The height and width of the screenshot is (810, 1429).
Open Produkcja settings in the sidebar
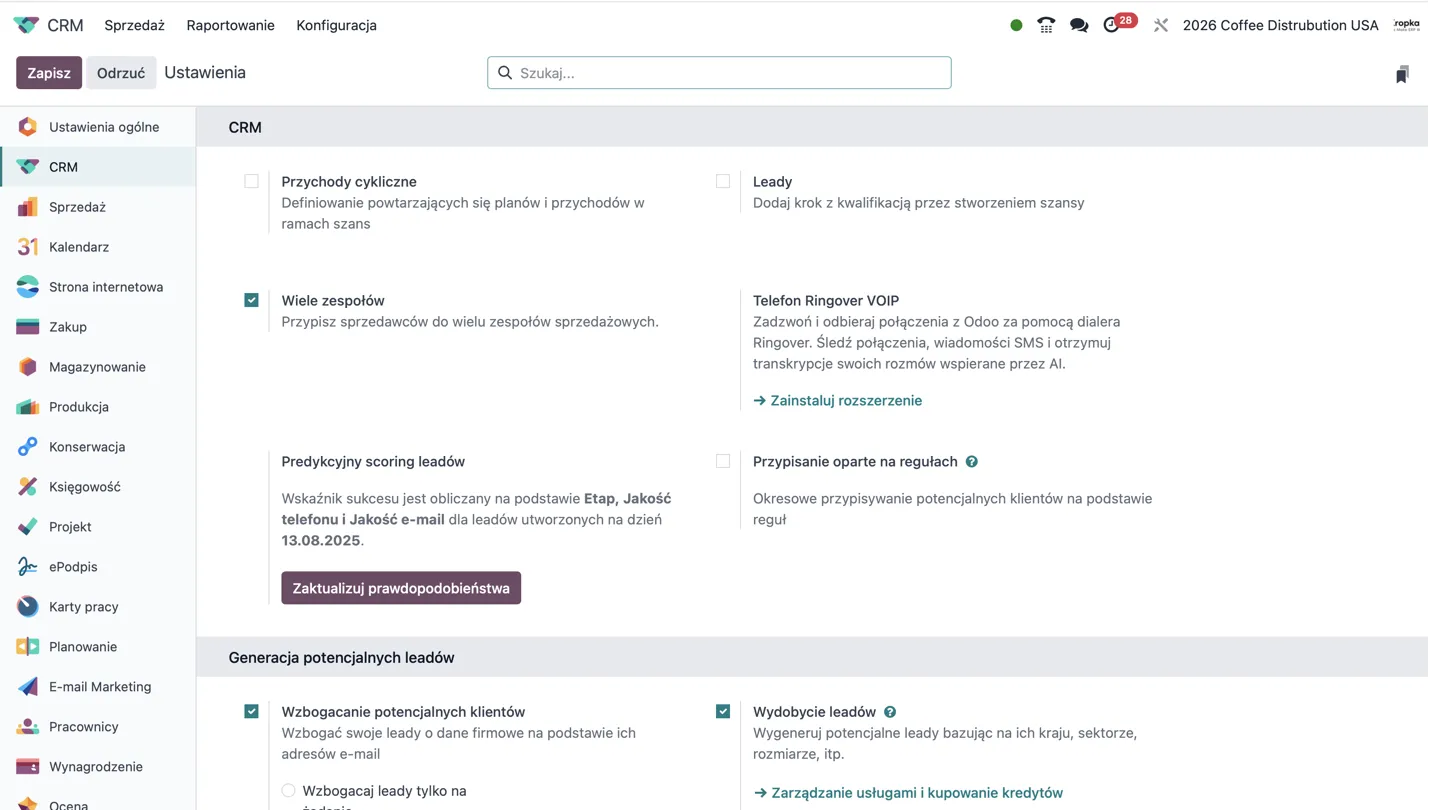pos(98,407)
